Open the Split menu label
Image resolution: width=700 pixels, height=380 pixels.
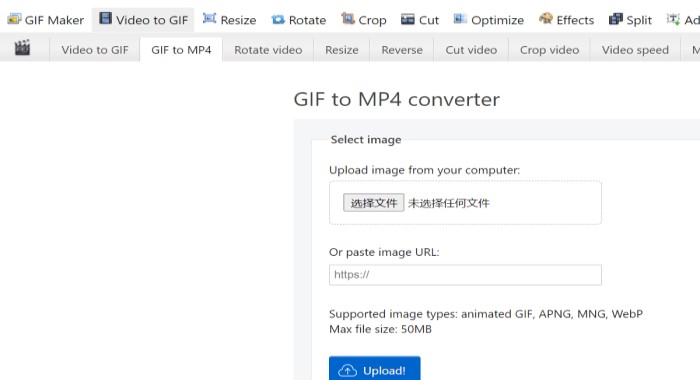click(x=639, y=21)
